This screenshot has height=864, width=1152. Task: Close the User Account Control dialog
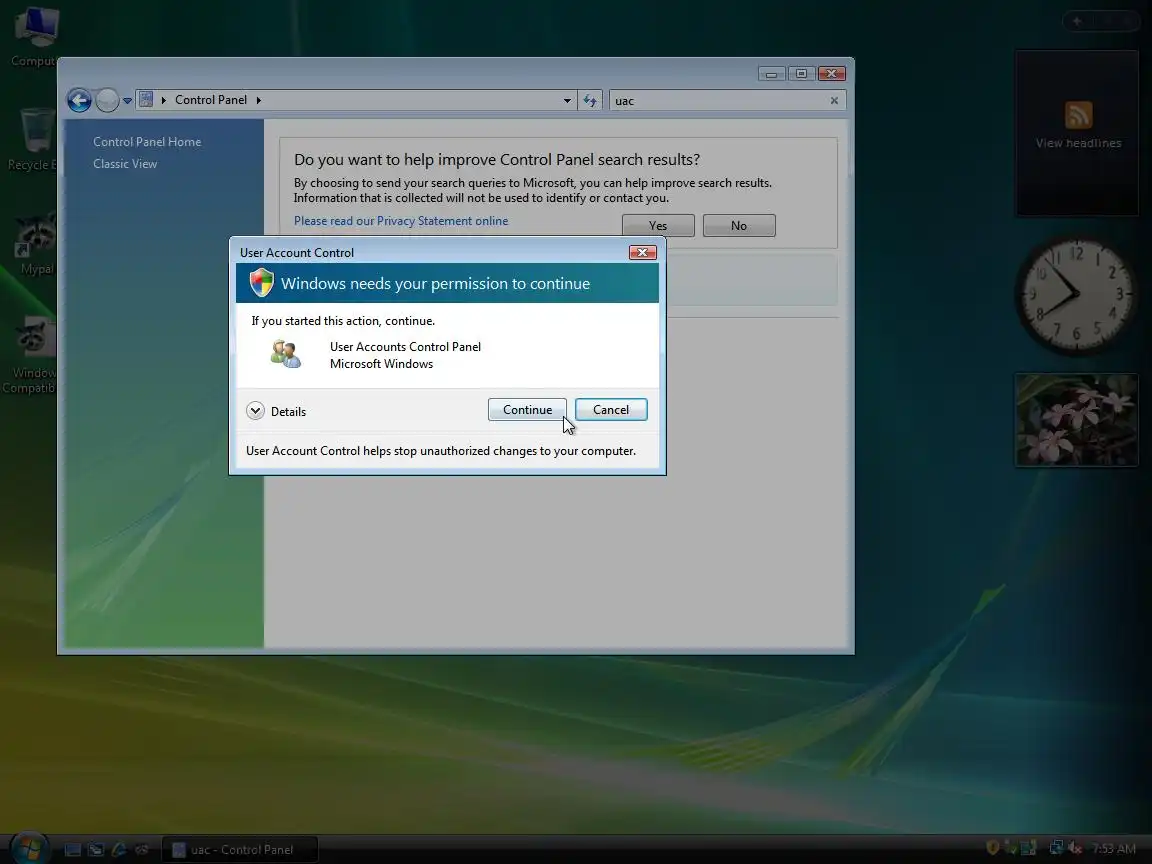642,253
